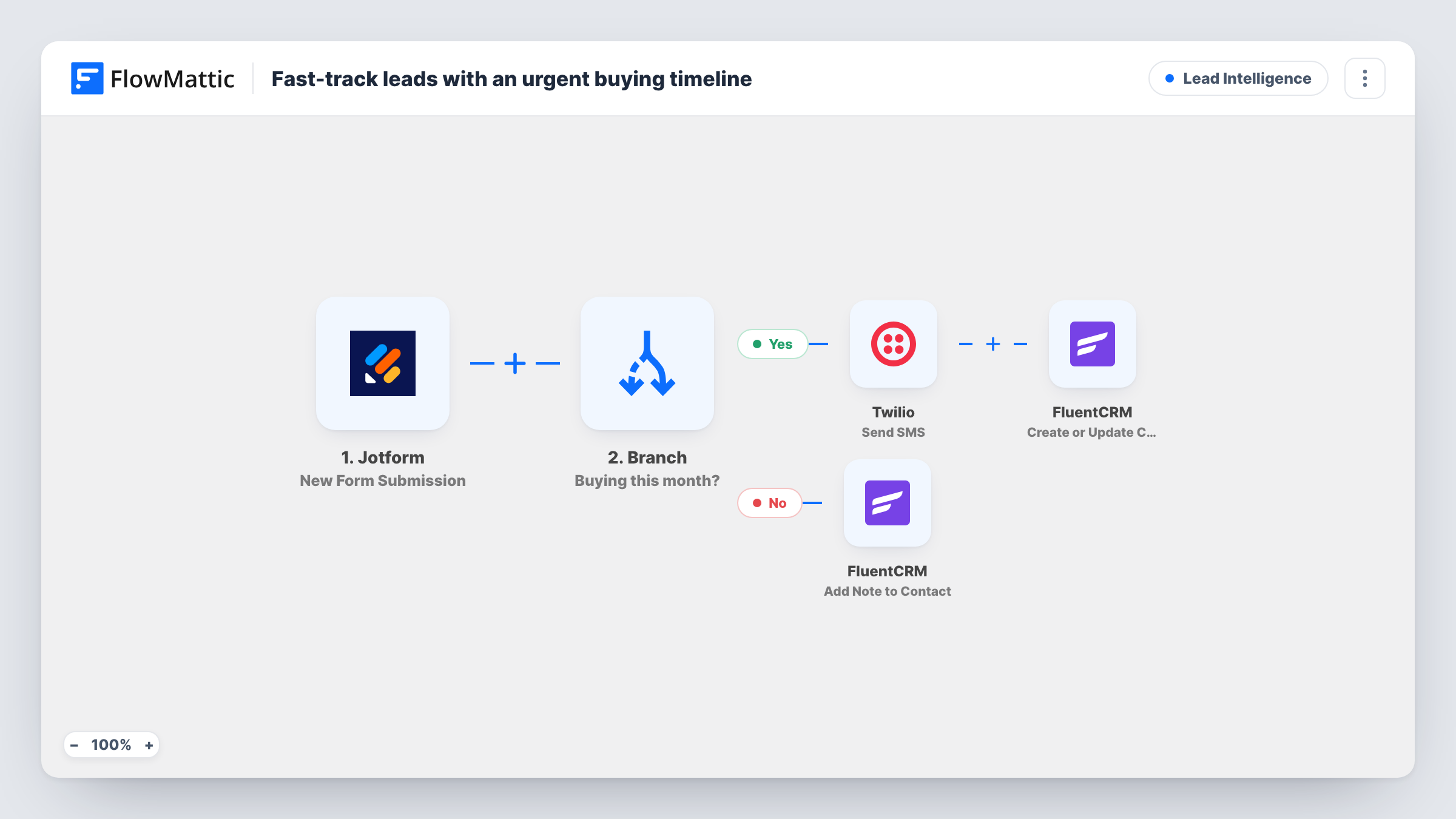Click the 'Twilio' step label
The height and width of the screenshot is (819, 1456).
[894, 413]
